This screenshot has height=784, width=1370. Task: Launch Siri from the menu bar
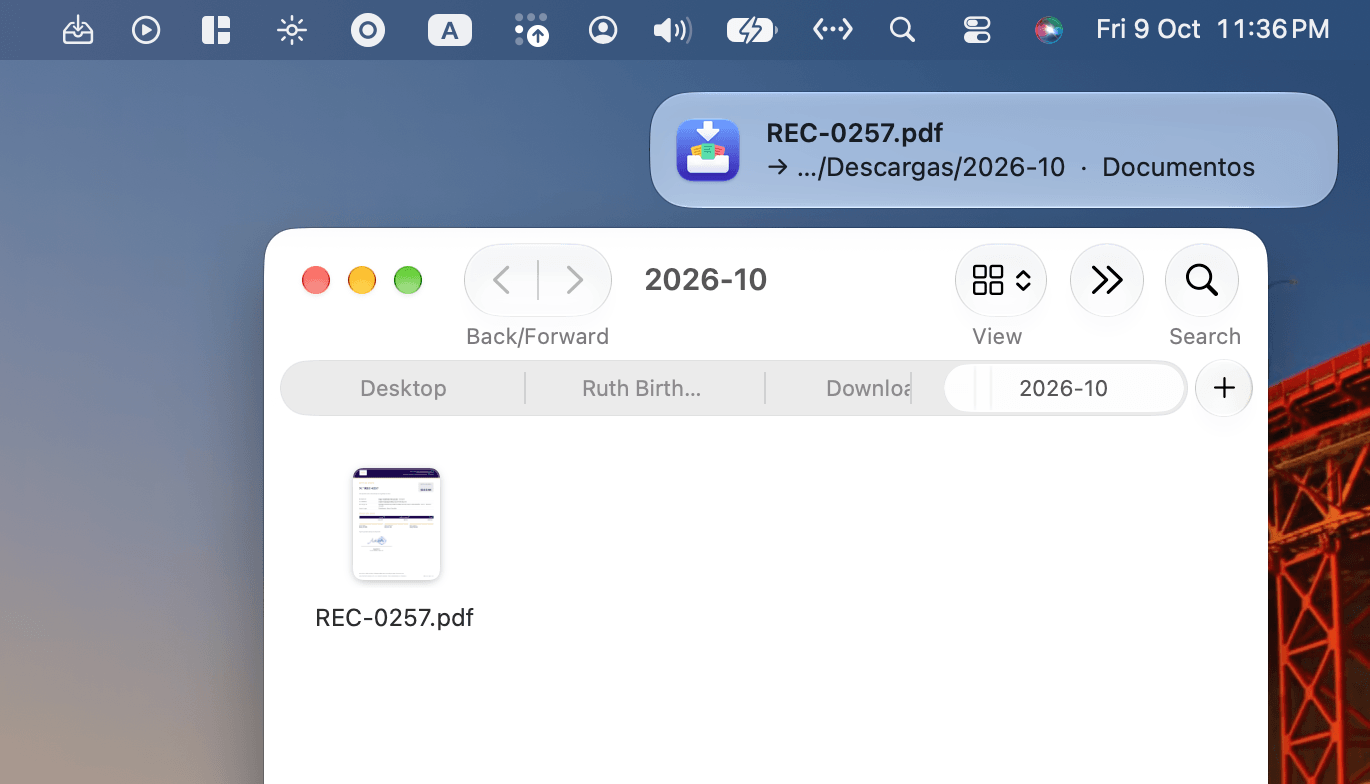point(1048,30)
